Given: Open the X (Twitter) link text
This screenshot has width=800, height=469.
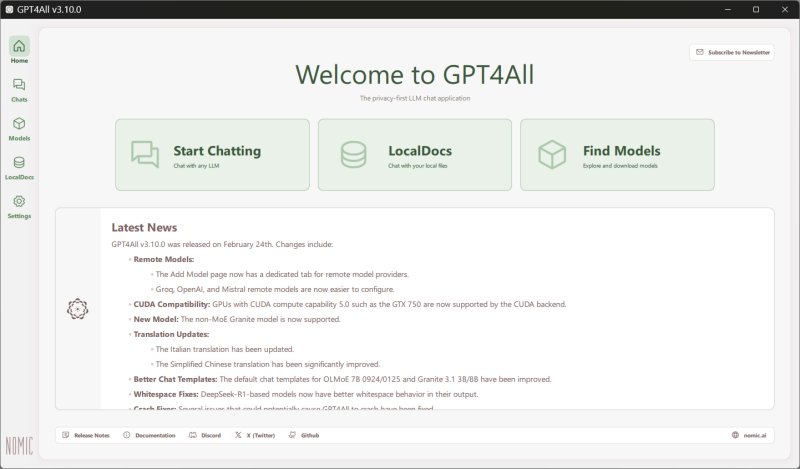Looking at the screenshot, I should [261, 435].
